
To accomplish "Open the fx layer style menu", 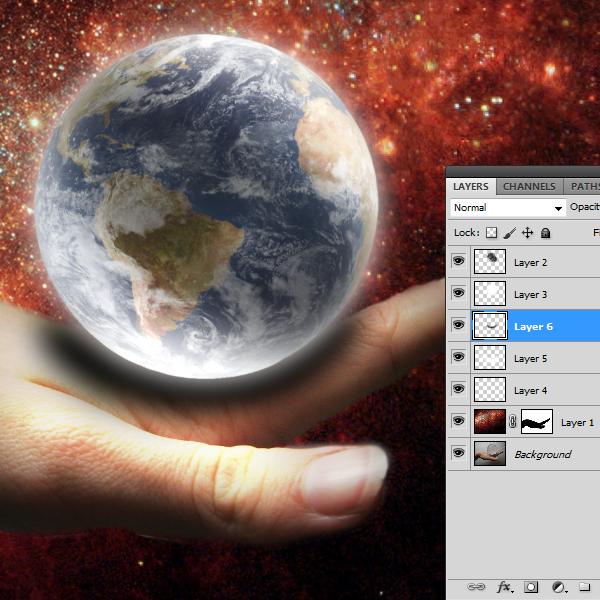I will click(505, 587).
